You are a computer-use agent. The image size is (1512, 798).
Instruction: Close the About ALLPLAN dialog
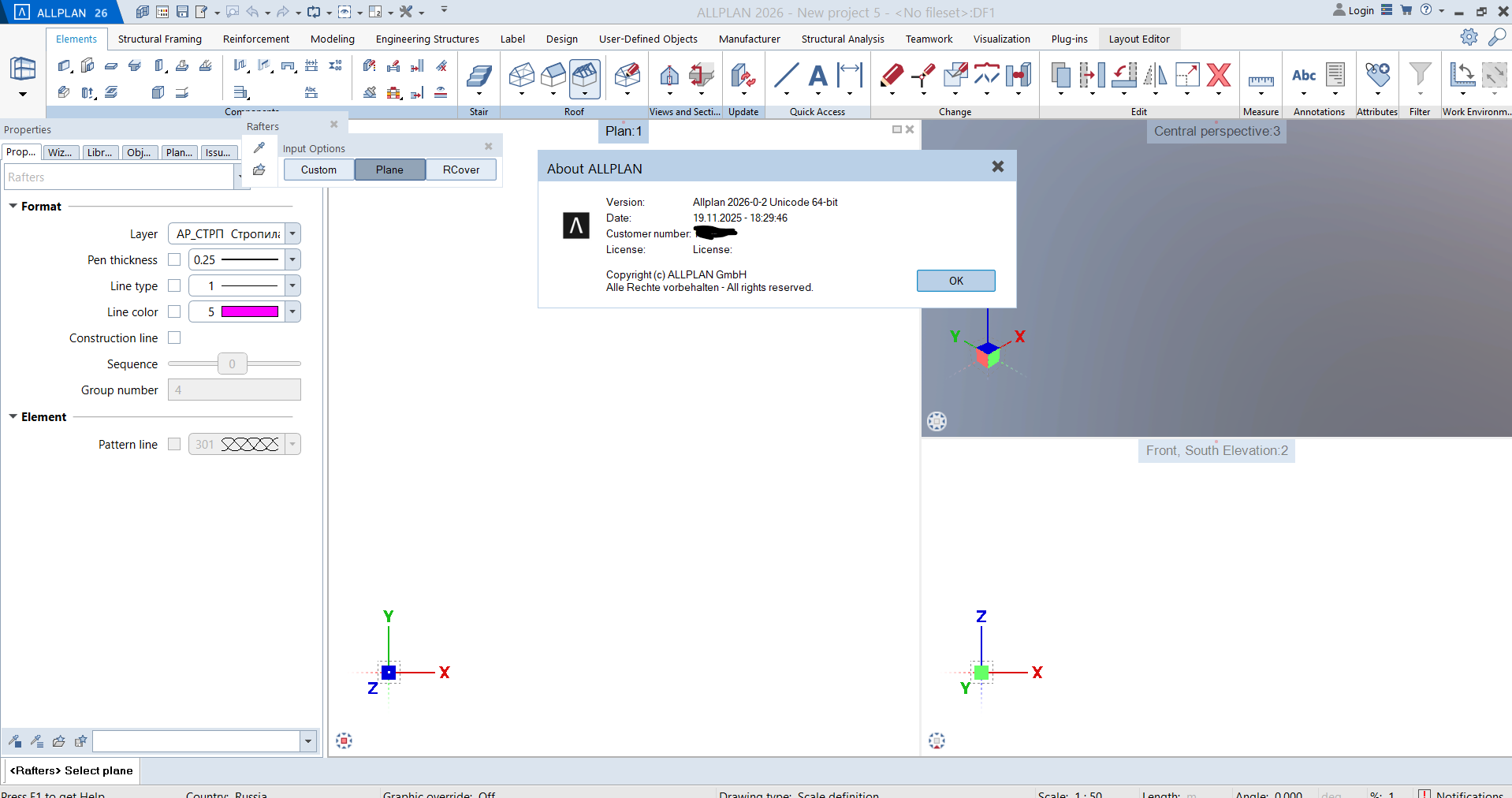click(998, 166)
